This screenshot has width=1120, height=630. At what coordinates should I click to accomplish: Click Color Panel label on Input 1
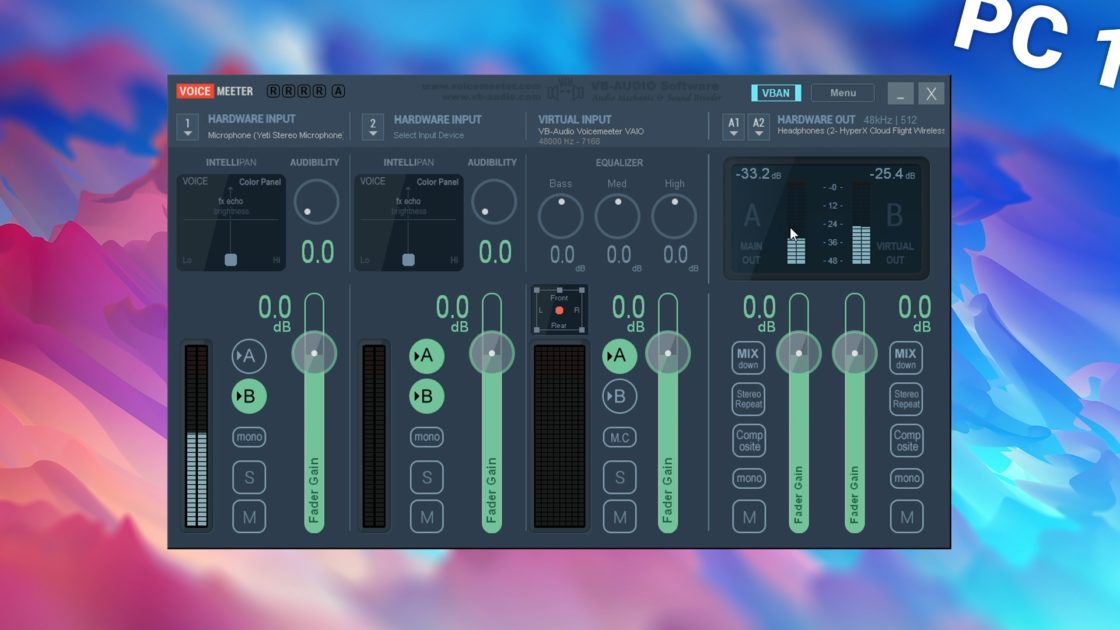260,182
